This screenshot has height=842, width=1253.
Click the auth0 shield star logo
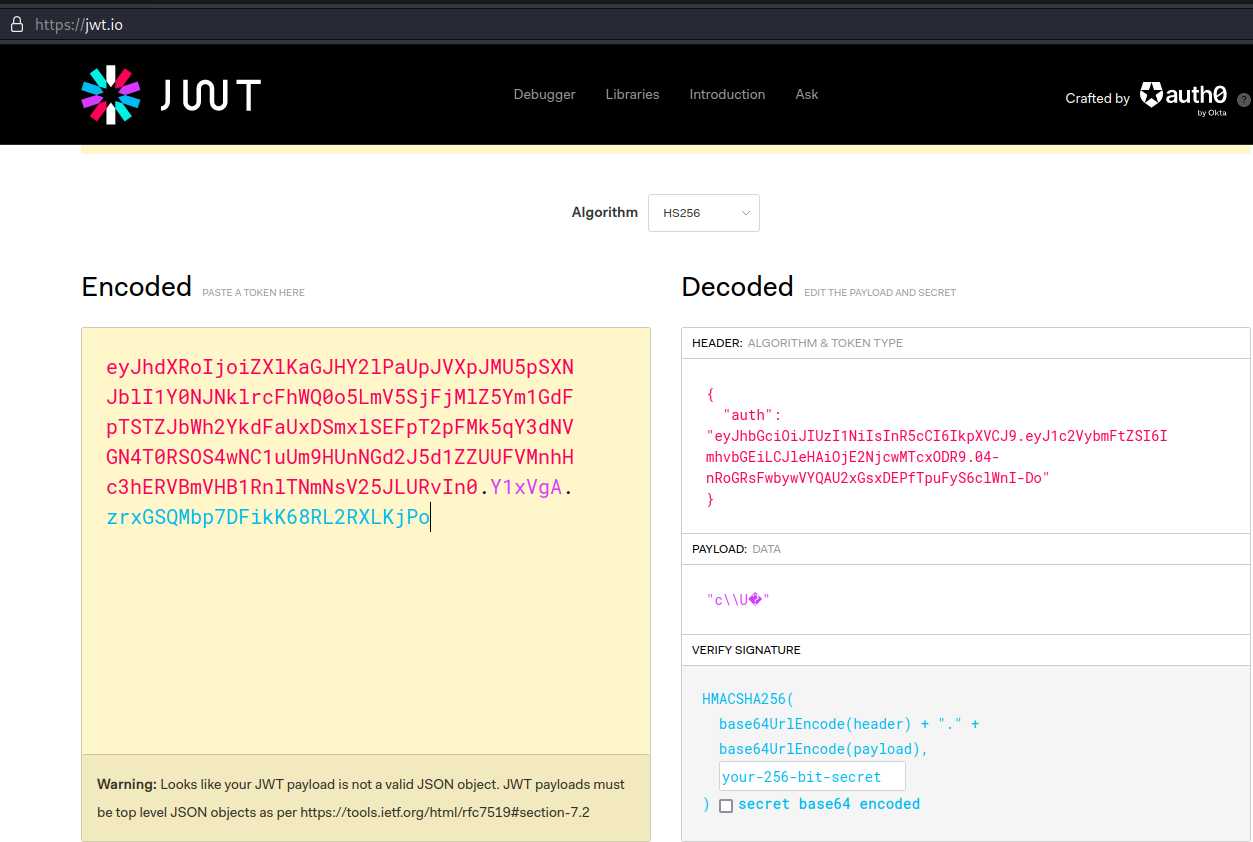click(1151, 95)
